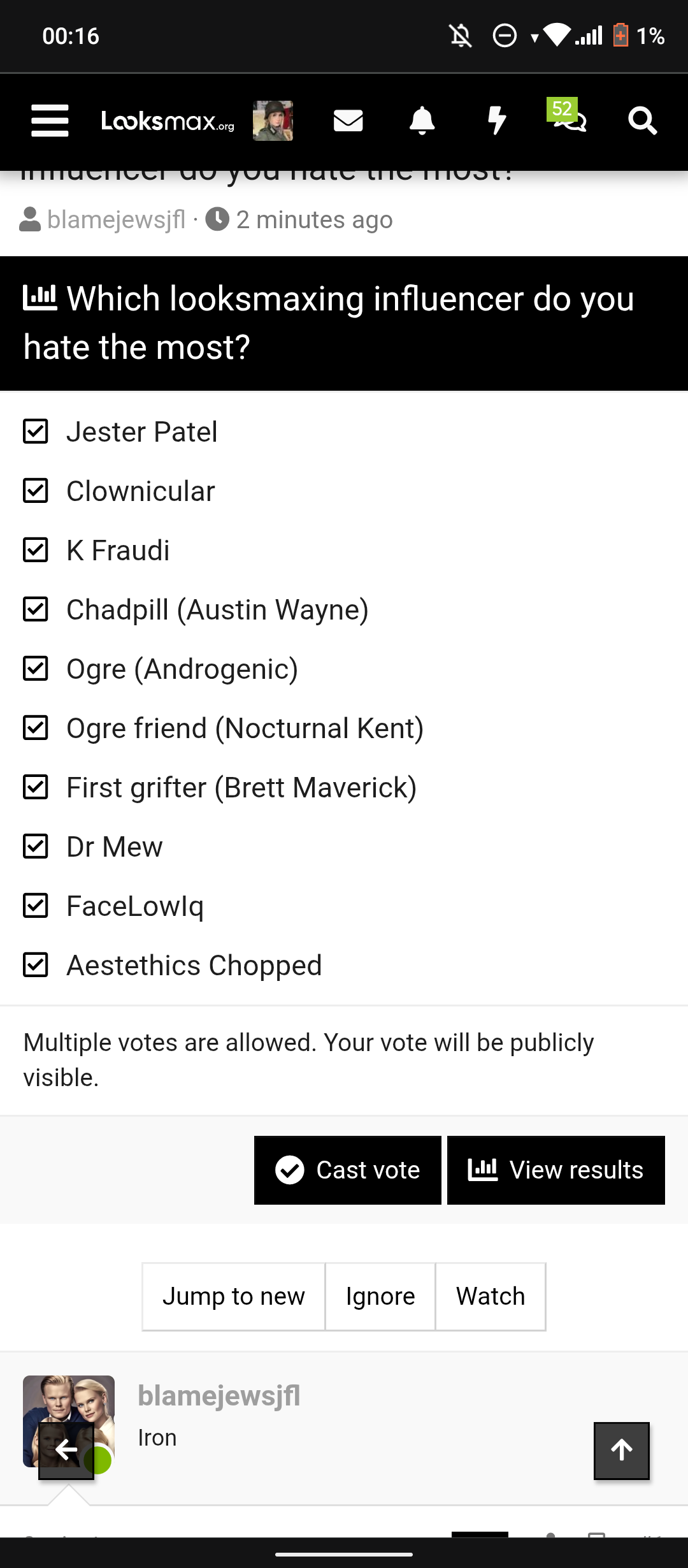Screen dimensions: 688x1568
Task: Toggle Ogre (Androgenic) poll option
Action: pyautogui.click(x=36, y=669)
